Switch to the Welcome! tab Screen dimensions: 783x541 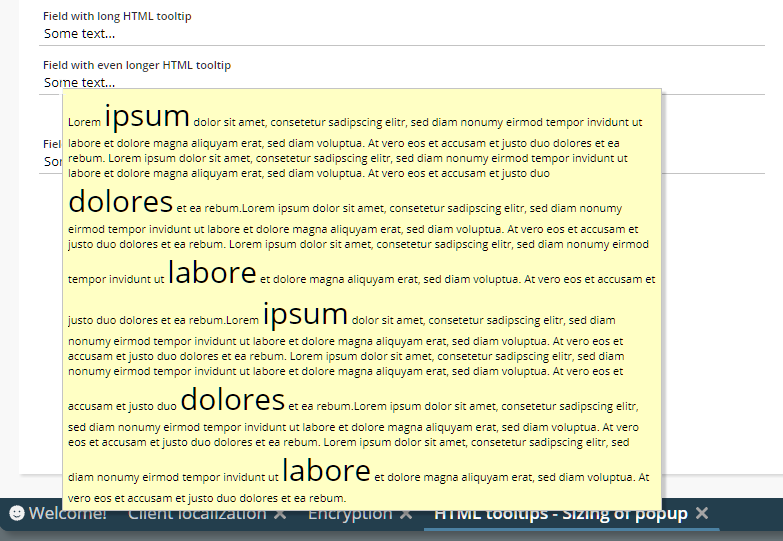pos(67,514)
